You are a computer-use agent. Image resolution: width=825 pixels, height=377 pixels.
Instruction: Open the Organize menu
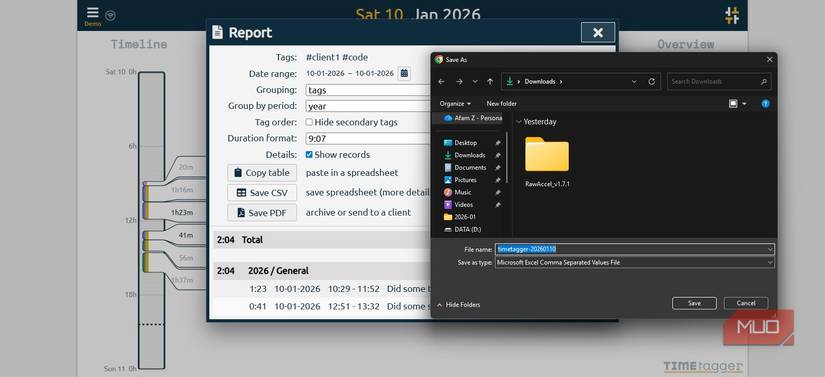click(x=455, y=104)
